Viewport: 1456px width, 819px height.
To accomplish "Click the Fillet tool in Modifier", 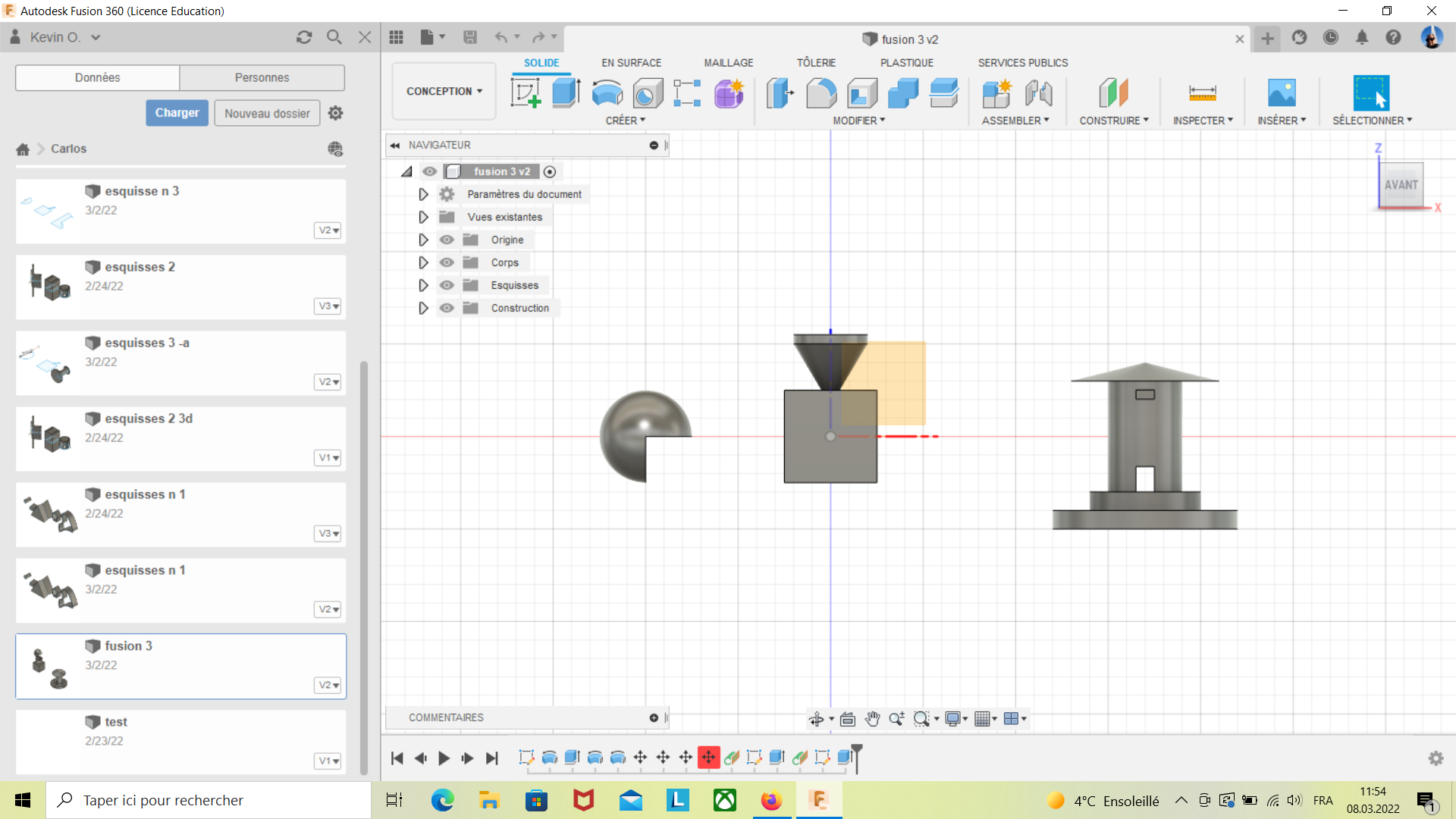I will [821, 93].
